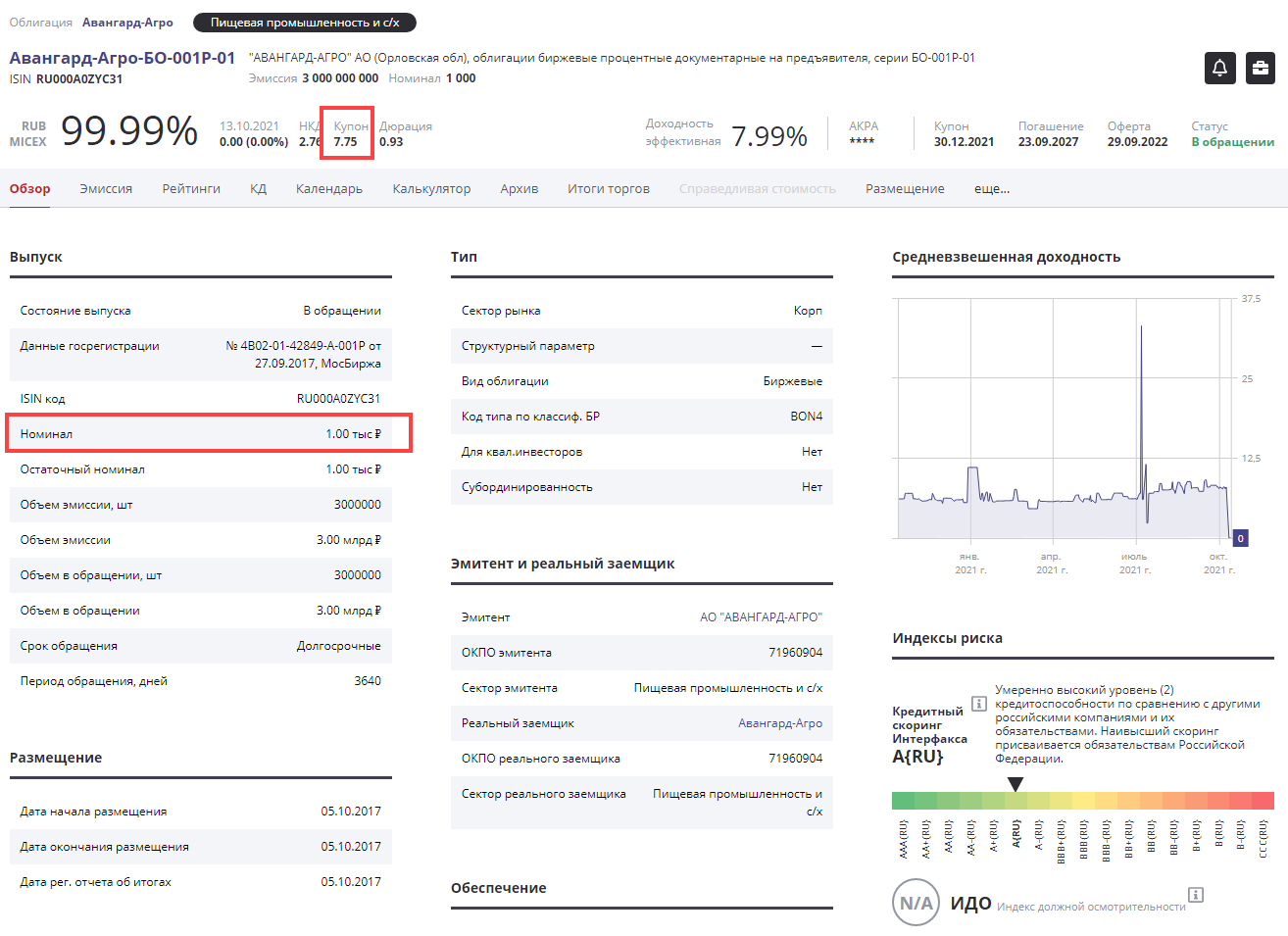Open the Эмиссия tab
This screenshot has height=936, width=1288.
tap(106, 189)
